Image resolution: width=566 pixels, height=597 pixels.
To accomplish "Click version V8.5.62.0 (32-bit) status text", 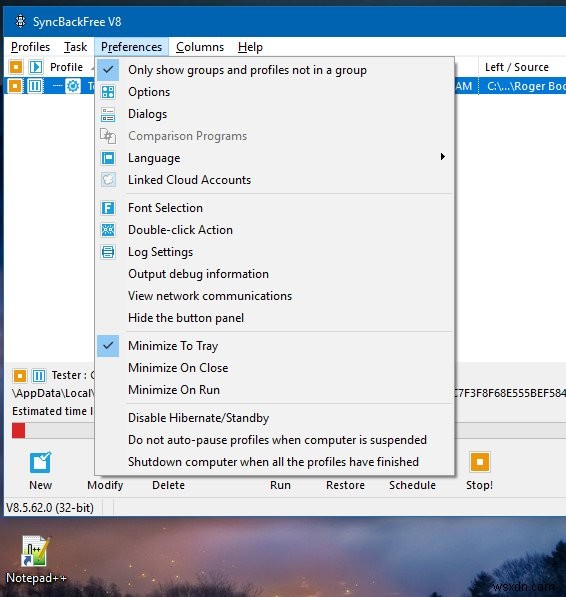I will pyautogui.click(x=50, y=508).
